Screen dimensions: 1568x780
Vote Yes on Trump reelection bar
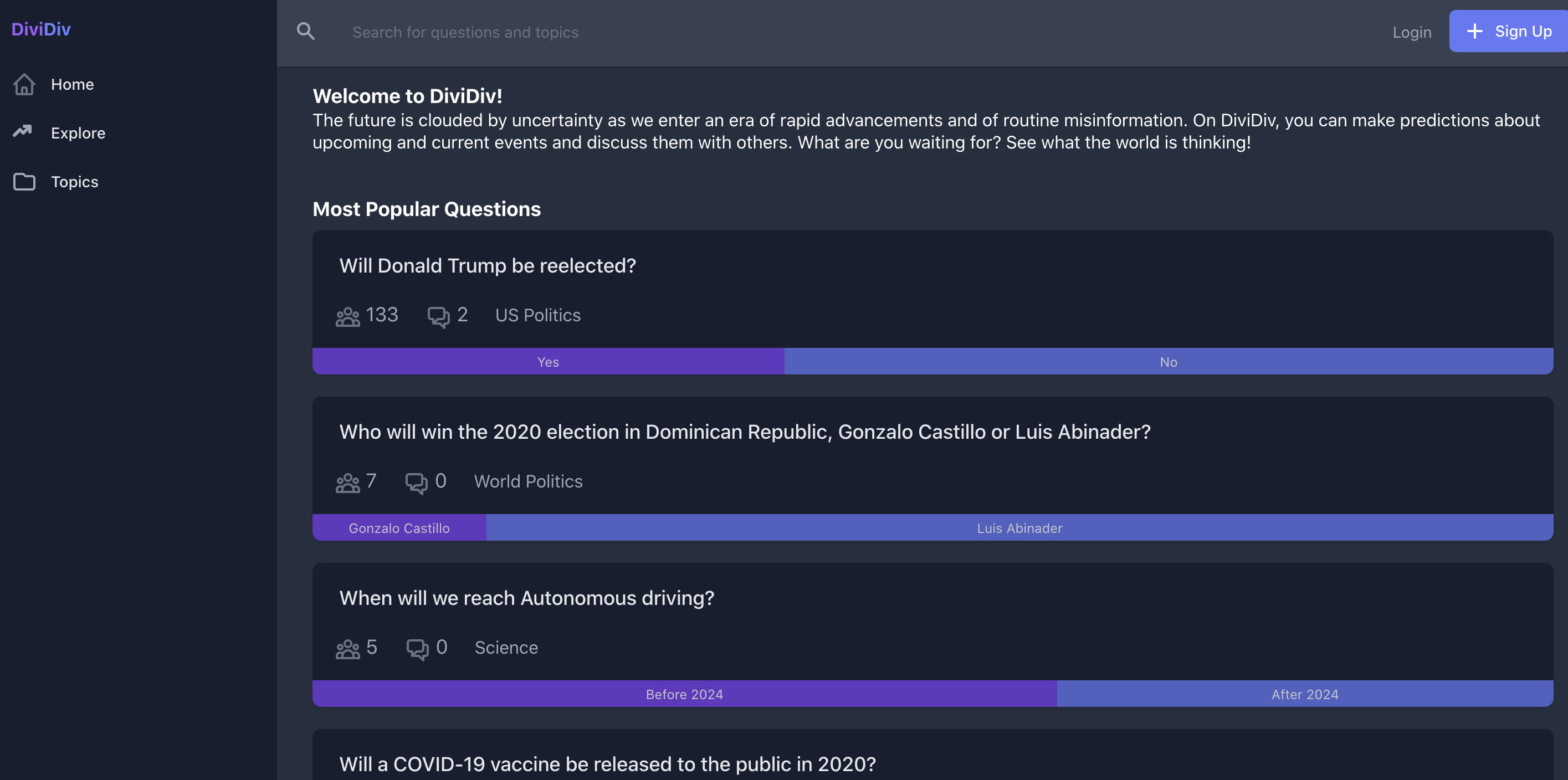(x=548, y=362)
